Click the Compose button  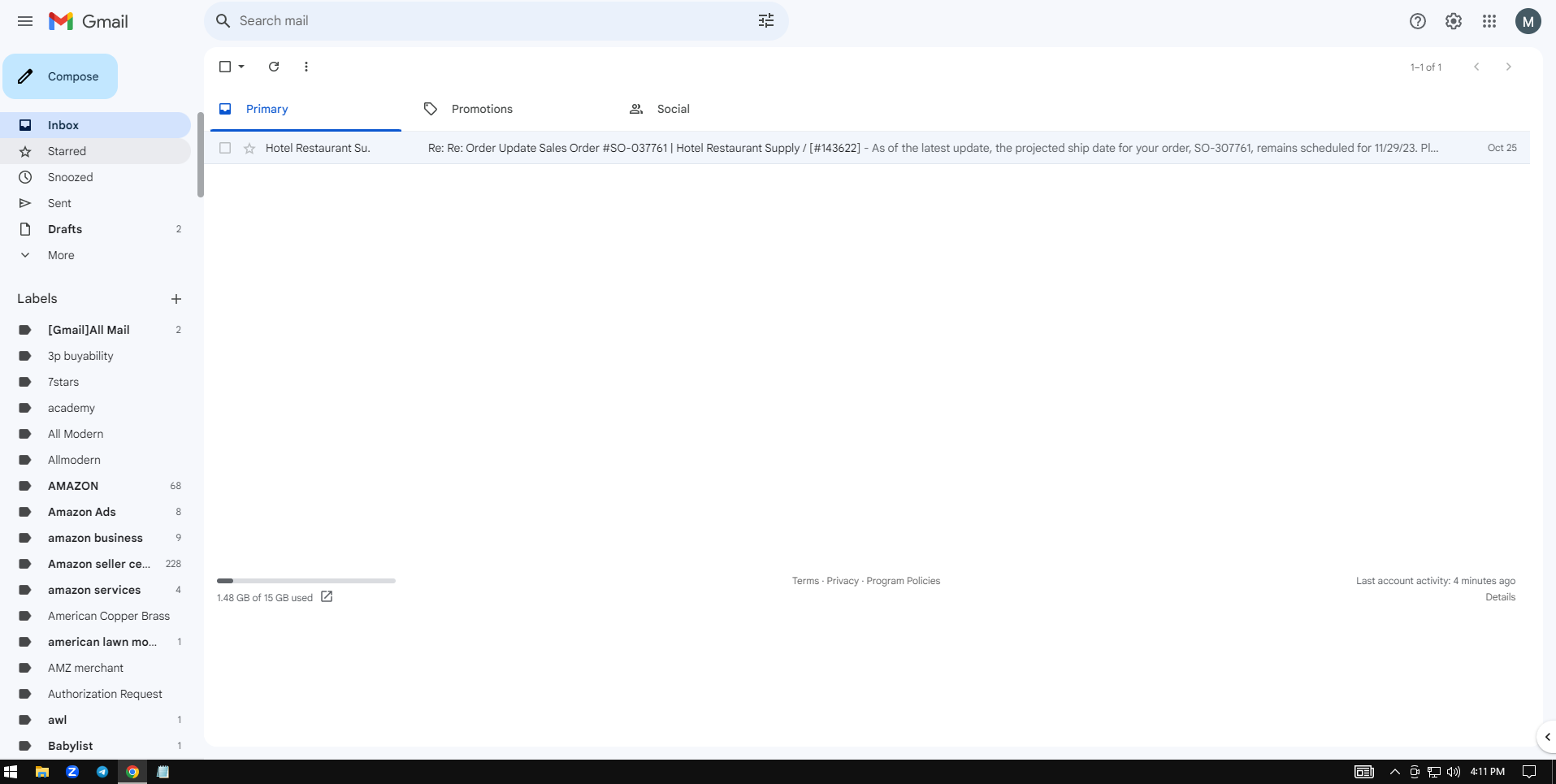click(x=60, y=76)
